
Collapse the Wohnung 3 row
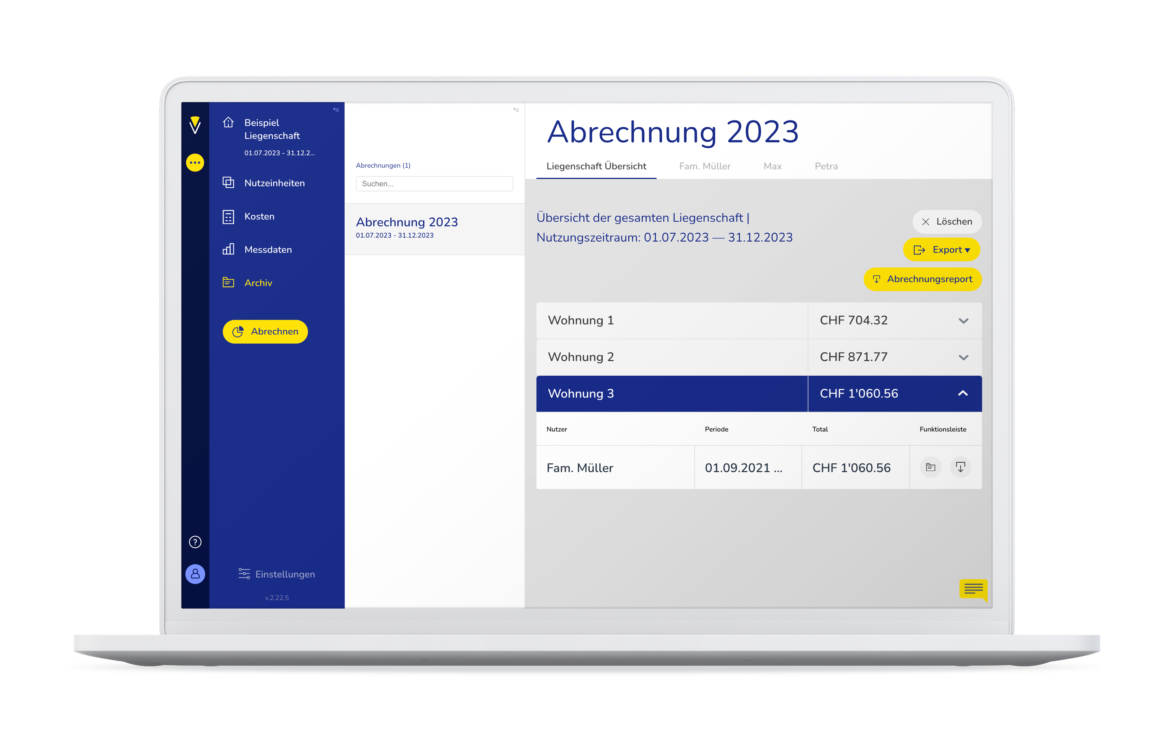(x=963, y=394)
